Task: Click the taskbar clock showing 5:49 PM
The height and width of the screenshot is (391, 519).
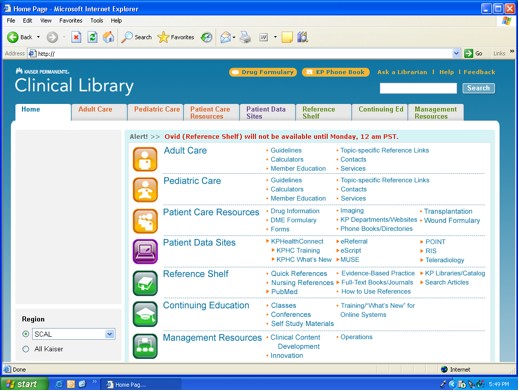Action: pos(499,384)
